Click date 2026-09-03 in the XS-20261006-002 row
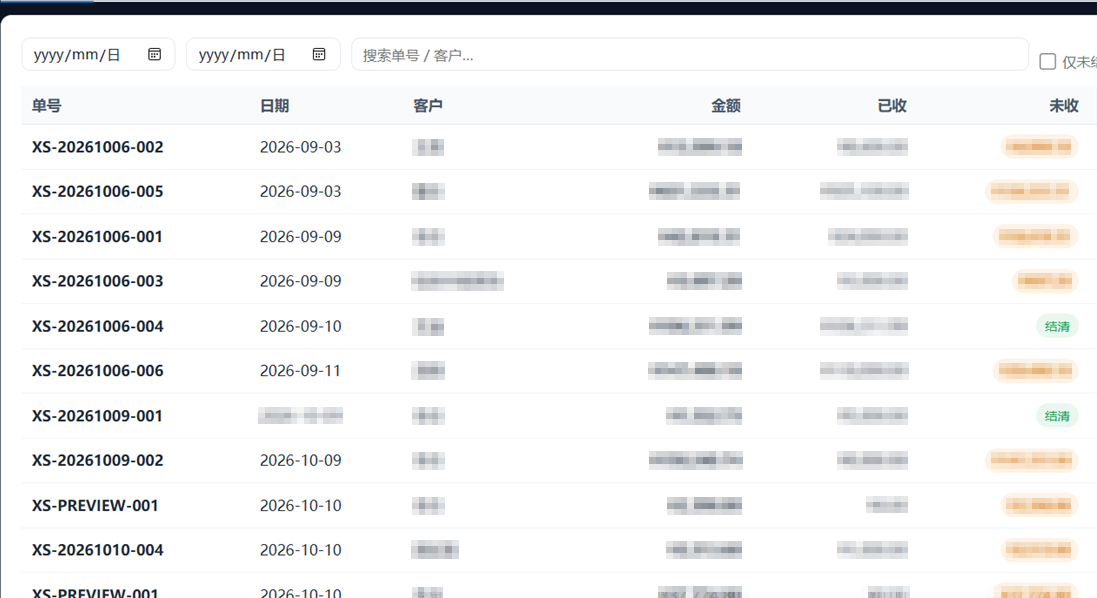This screenshot has height=598, width=1097. [x=300, y=147]
